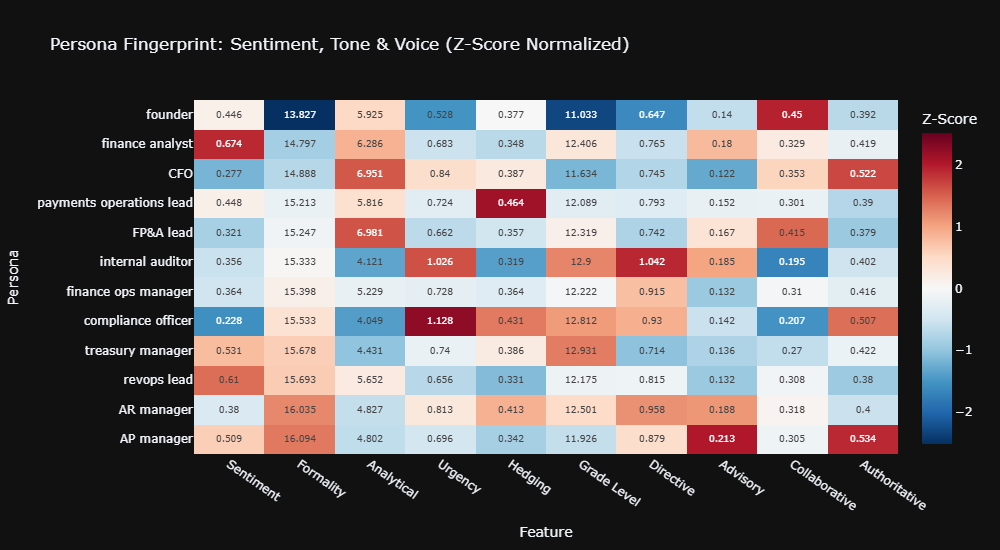The width and height of the screenshot is (1000, 550).
Task: Click the FP&A lead Analytical cell 6.981
Action: pos(373,232)
